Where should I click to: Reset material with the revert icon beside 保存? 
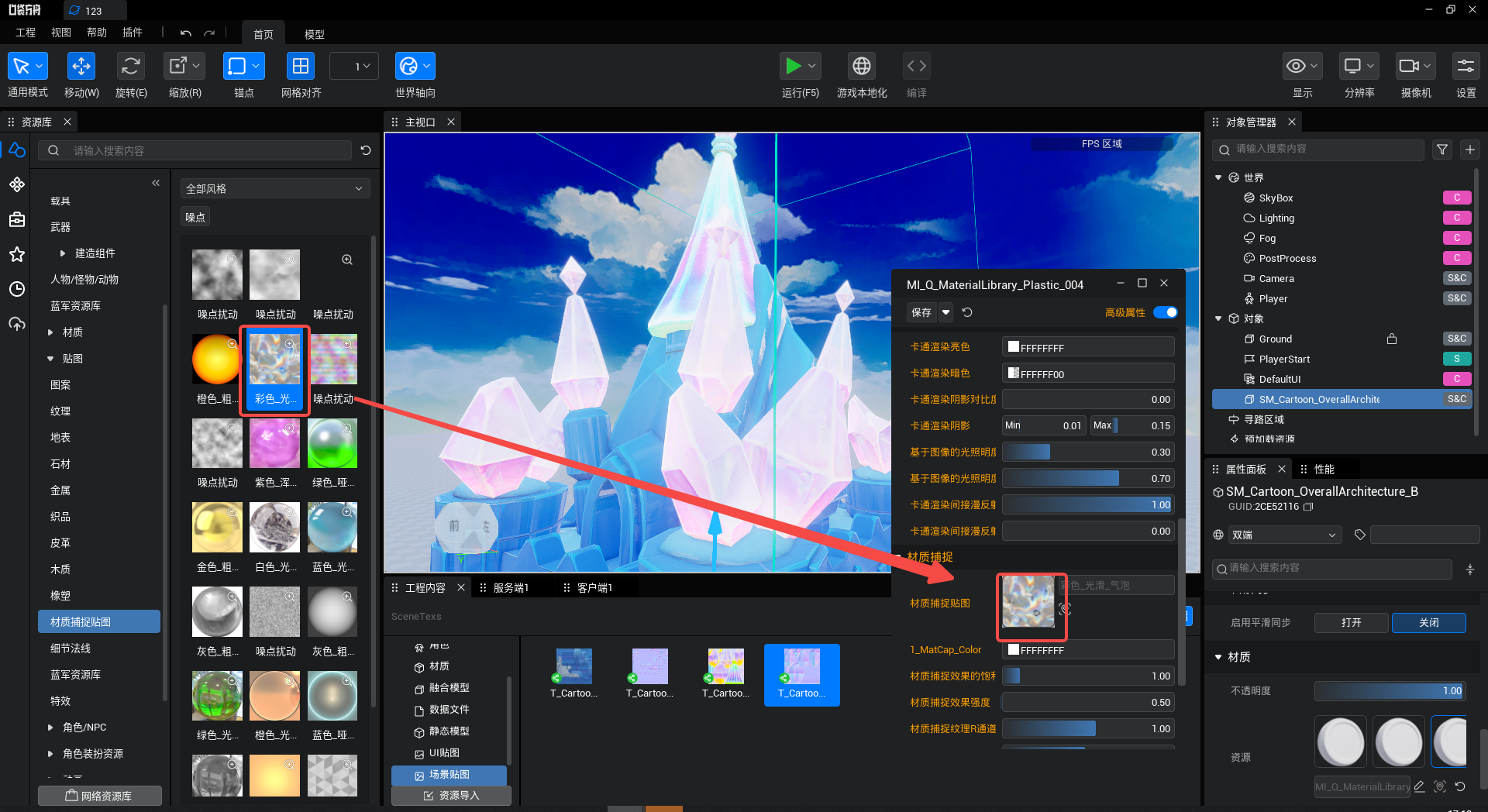click(967, 312)
